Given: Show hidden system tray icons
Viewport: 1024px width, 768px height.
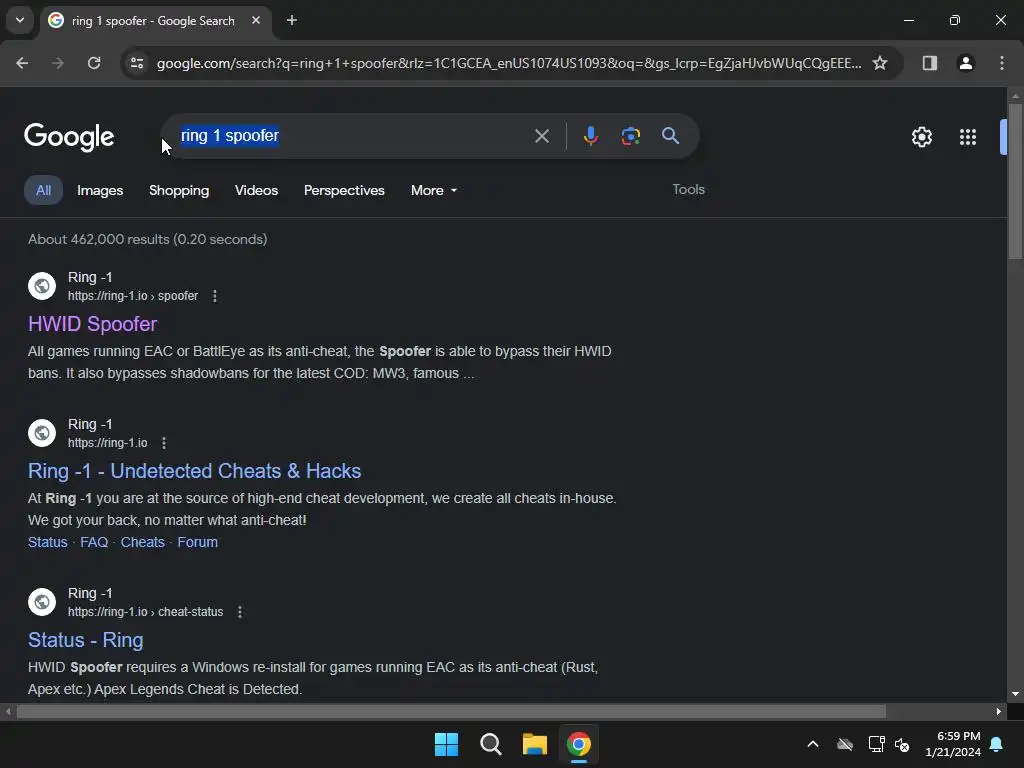Looking at the screenshot, I should 813,744.
